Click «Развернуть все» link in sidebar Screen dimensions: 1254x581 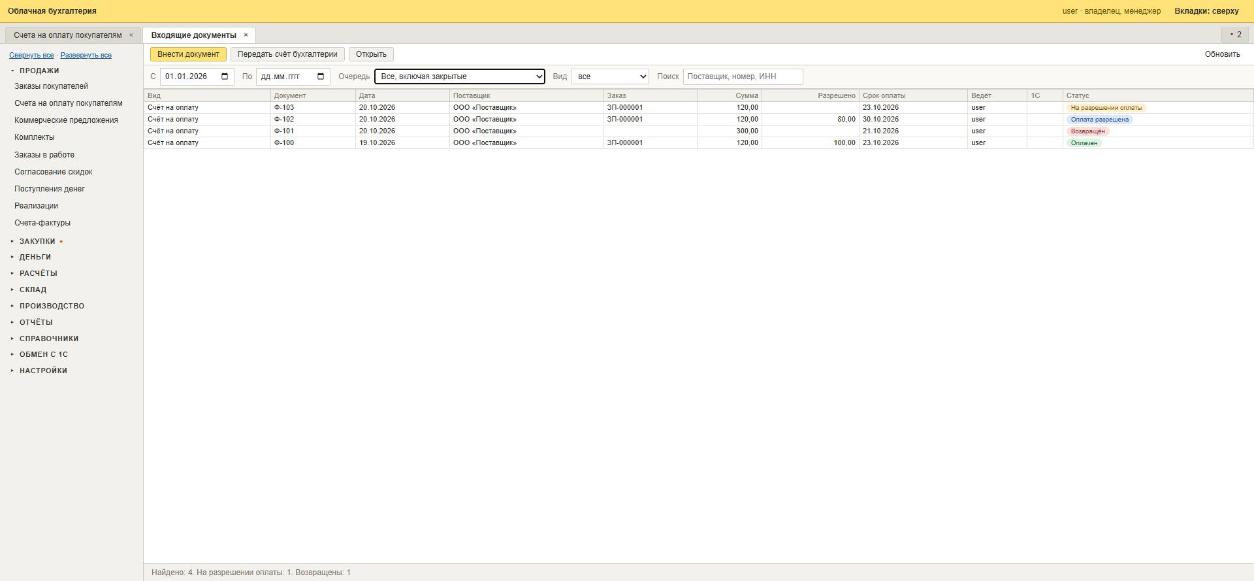(x=86, y=55)
